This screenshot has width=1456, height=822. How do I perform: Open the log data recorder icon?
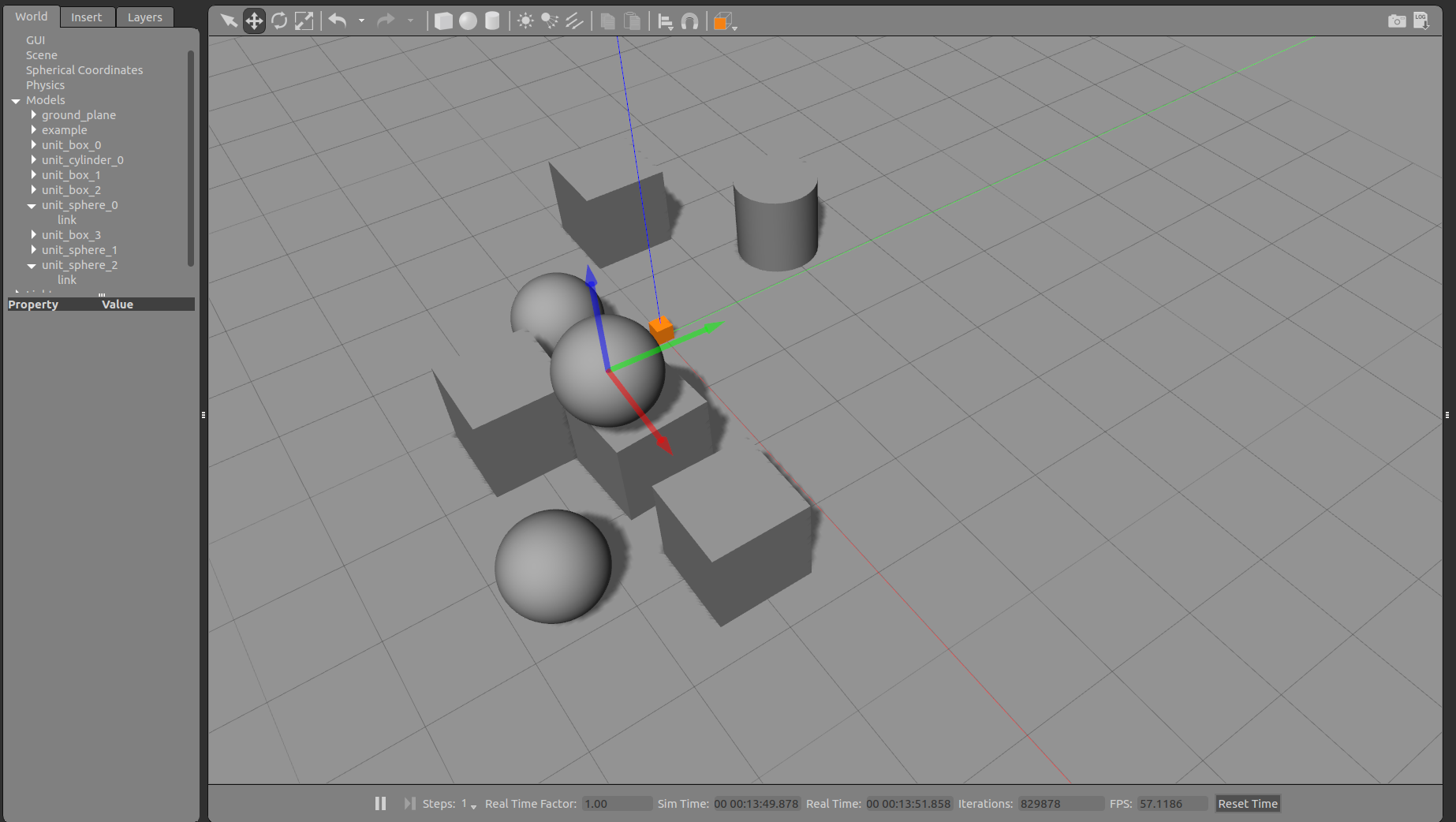[x=1421, y=21]
